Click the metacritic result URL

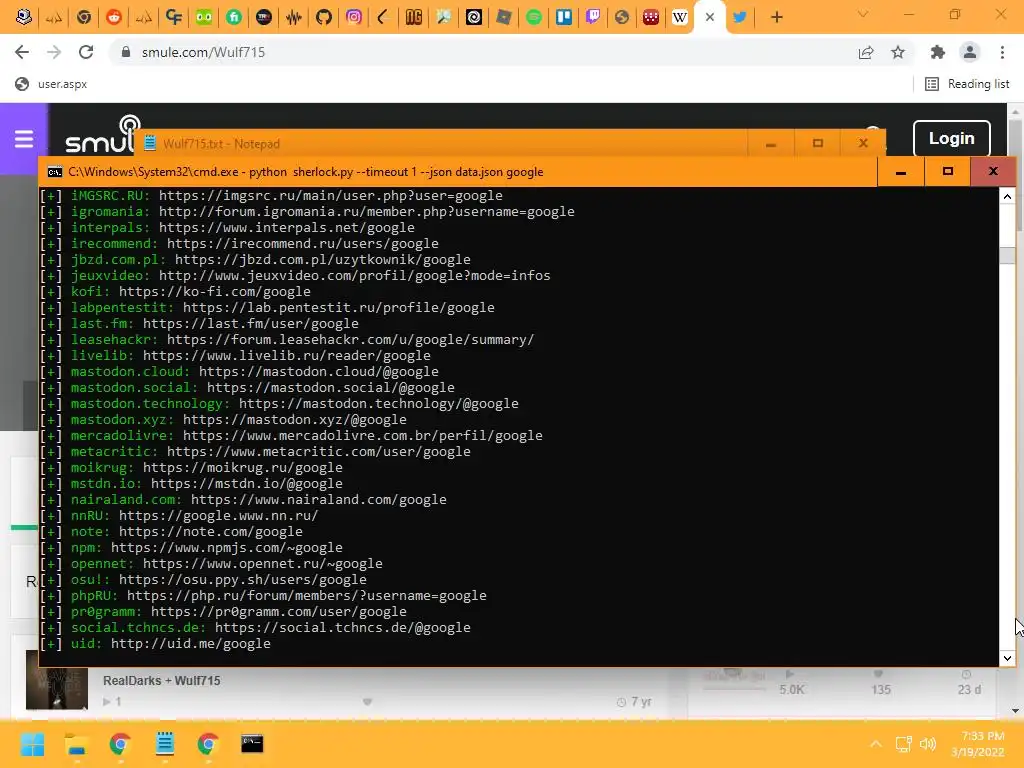point(319,451)
